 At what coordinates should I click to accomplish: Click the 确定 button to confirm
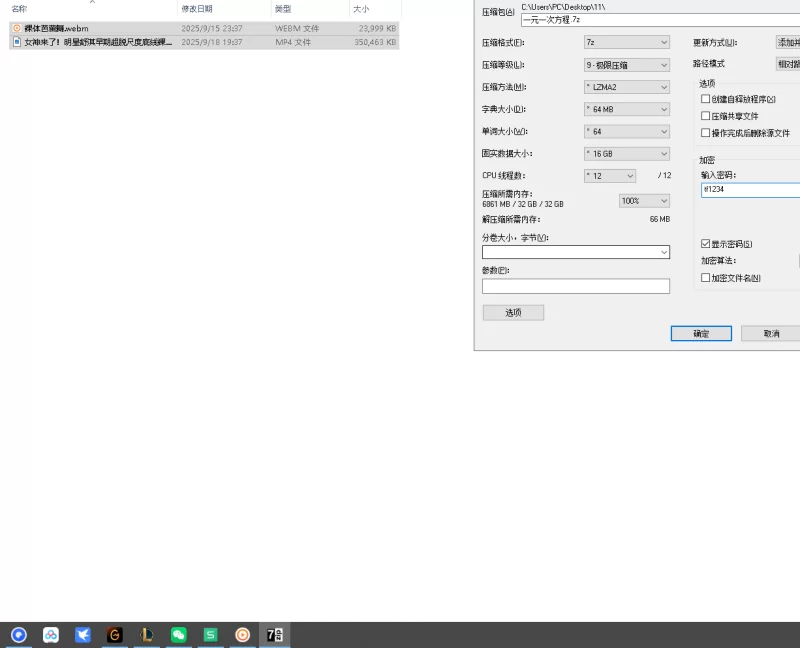(x=700, y=333)
